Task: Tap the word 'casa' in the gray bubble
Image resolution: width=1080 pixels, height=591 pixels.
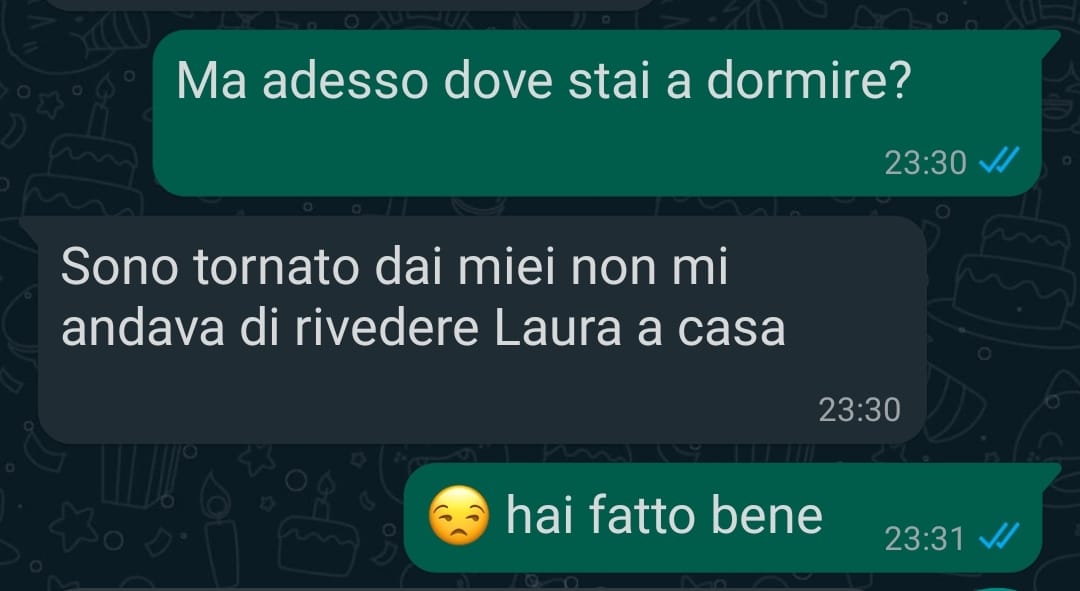Action: pos(731,331)
